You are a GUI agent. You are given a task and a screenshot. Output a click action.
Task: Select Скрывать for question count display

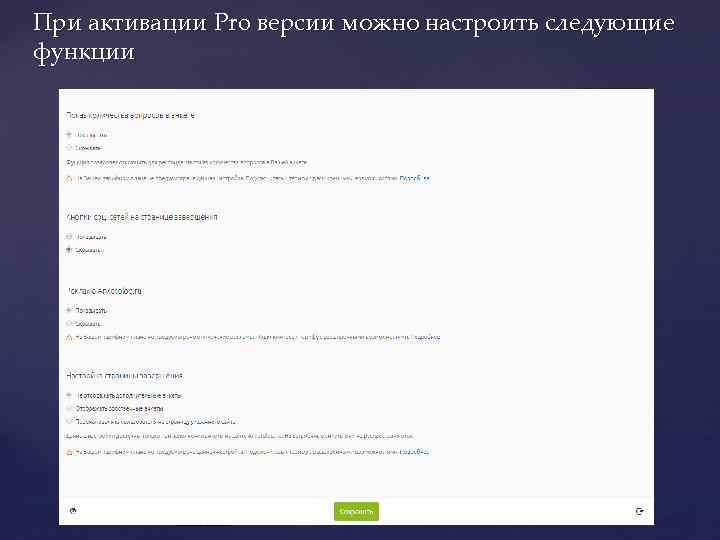[x=69, y=148]
